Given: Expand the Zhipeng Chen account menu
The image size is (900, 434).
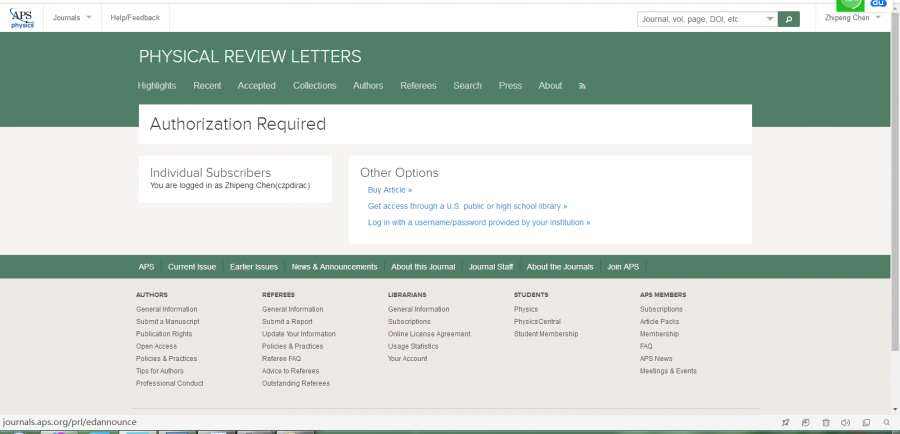Looking at the screenshot, I should point(852,18).
